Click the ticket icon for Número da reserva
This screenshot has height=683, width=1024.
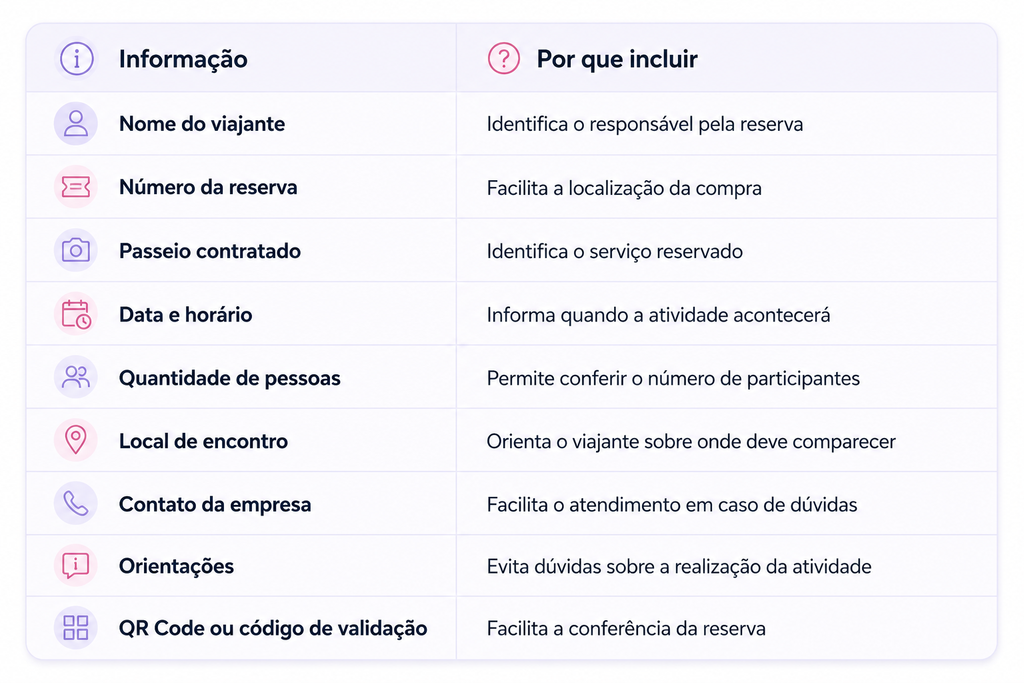coord(76,187)
